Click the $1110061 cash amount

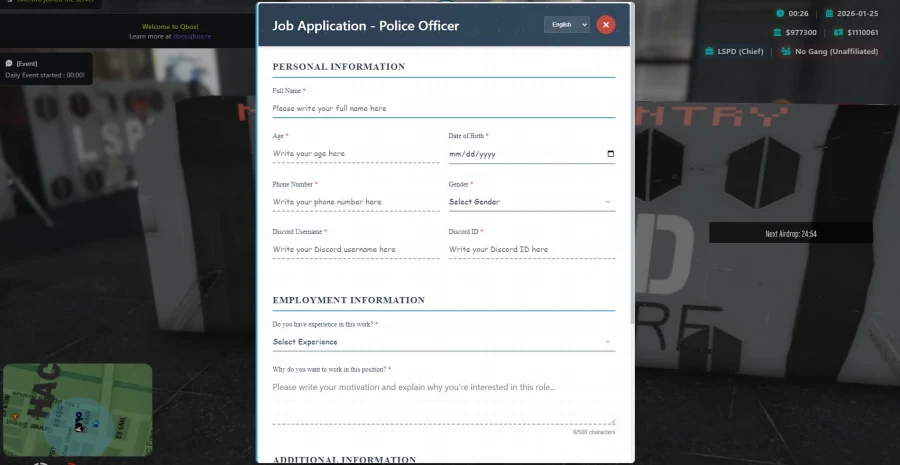click(x=863, y=33)
